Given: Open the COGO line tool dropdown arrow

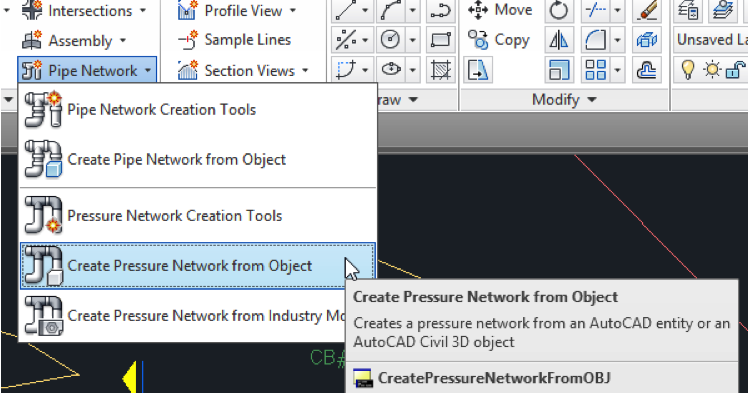Looking at the screenshot, I should coord(365,40).
